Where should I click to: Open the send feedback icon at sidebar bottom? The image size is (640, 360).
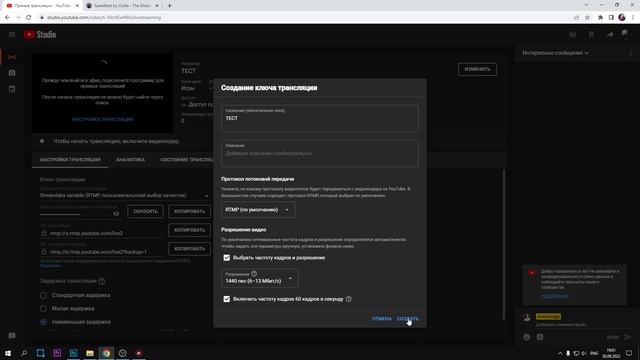pyautogui.click(x=12, y=336)
